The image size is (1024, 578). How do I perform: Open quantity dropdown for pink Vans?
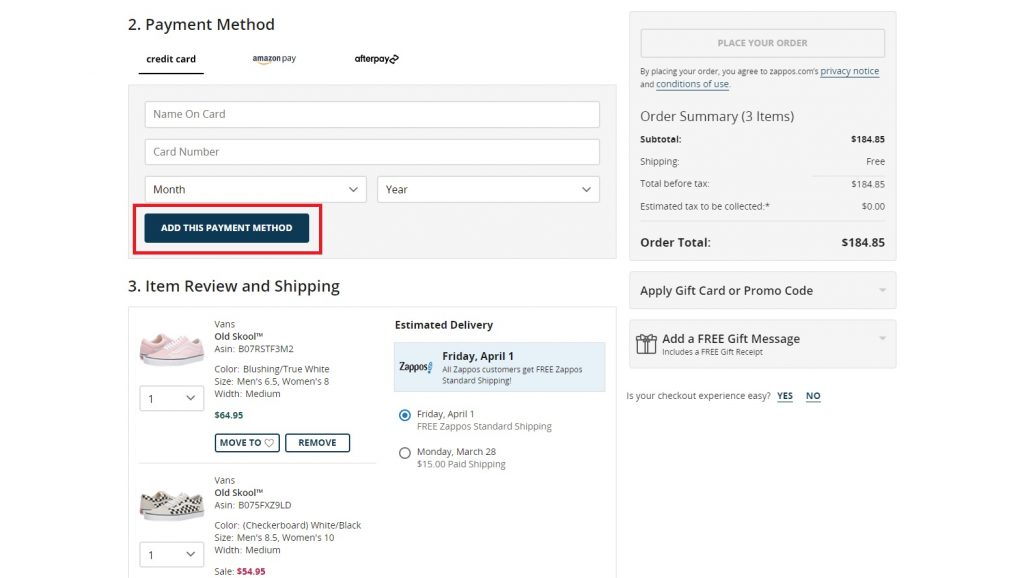click(172, 399)
